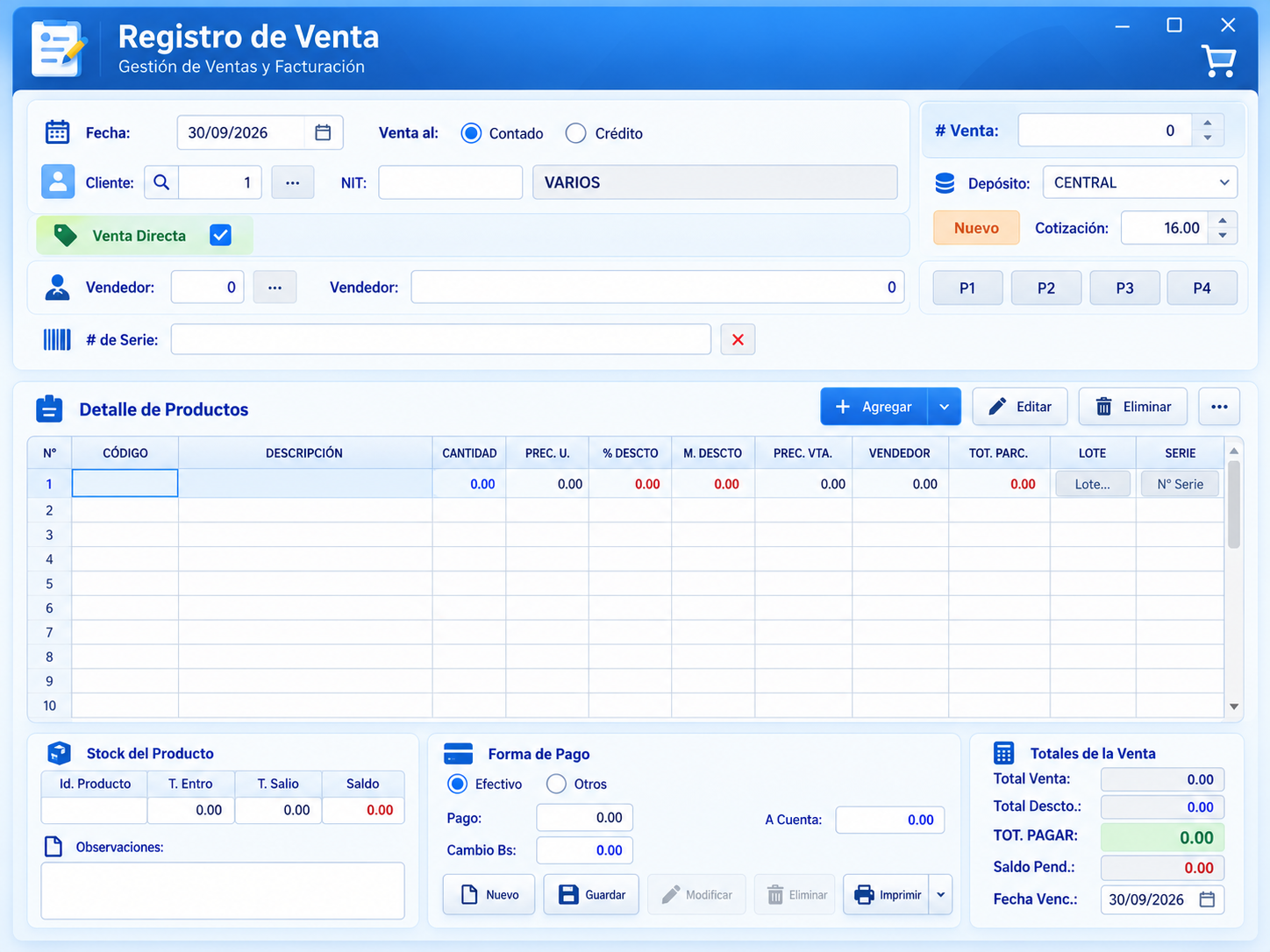This screenshot has height=952, width=1270.
Task: Click the Detalle de Productos clipboard icon
Action: coord(49,409)
